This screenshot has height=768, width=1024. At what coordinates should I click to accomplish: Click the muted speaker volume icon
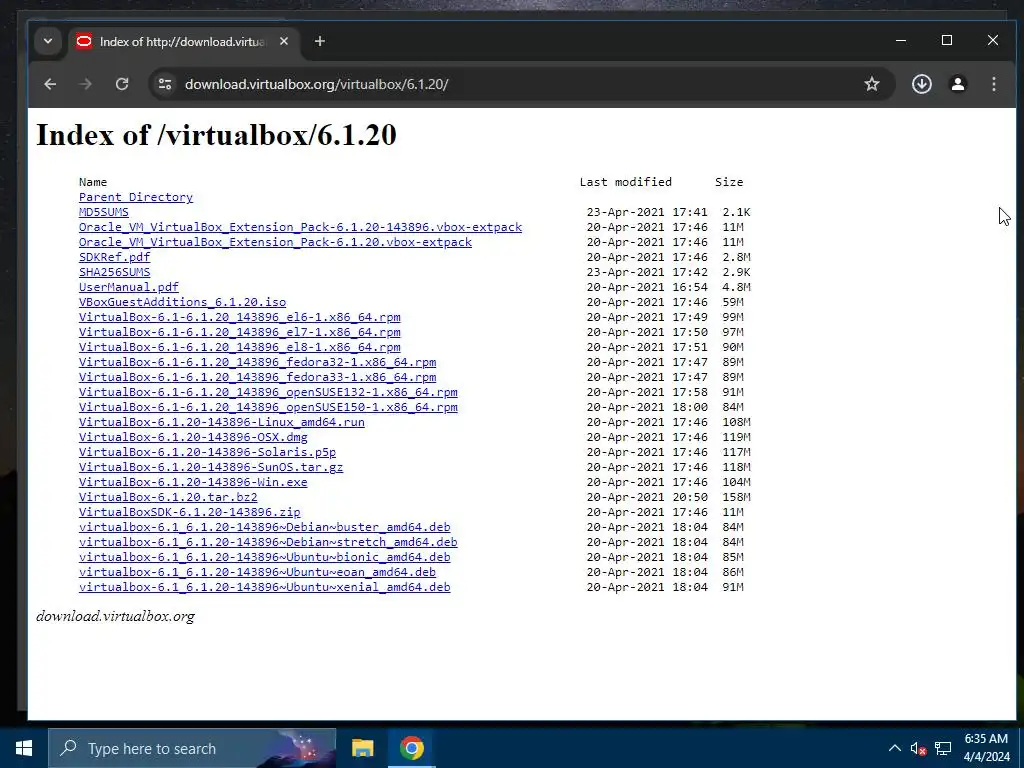point(919,748)
